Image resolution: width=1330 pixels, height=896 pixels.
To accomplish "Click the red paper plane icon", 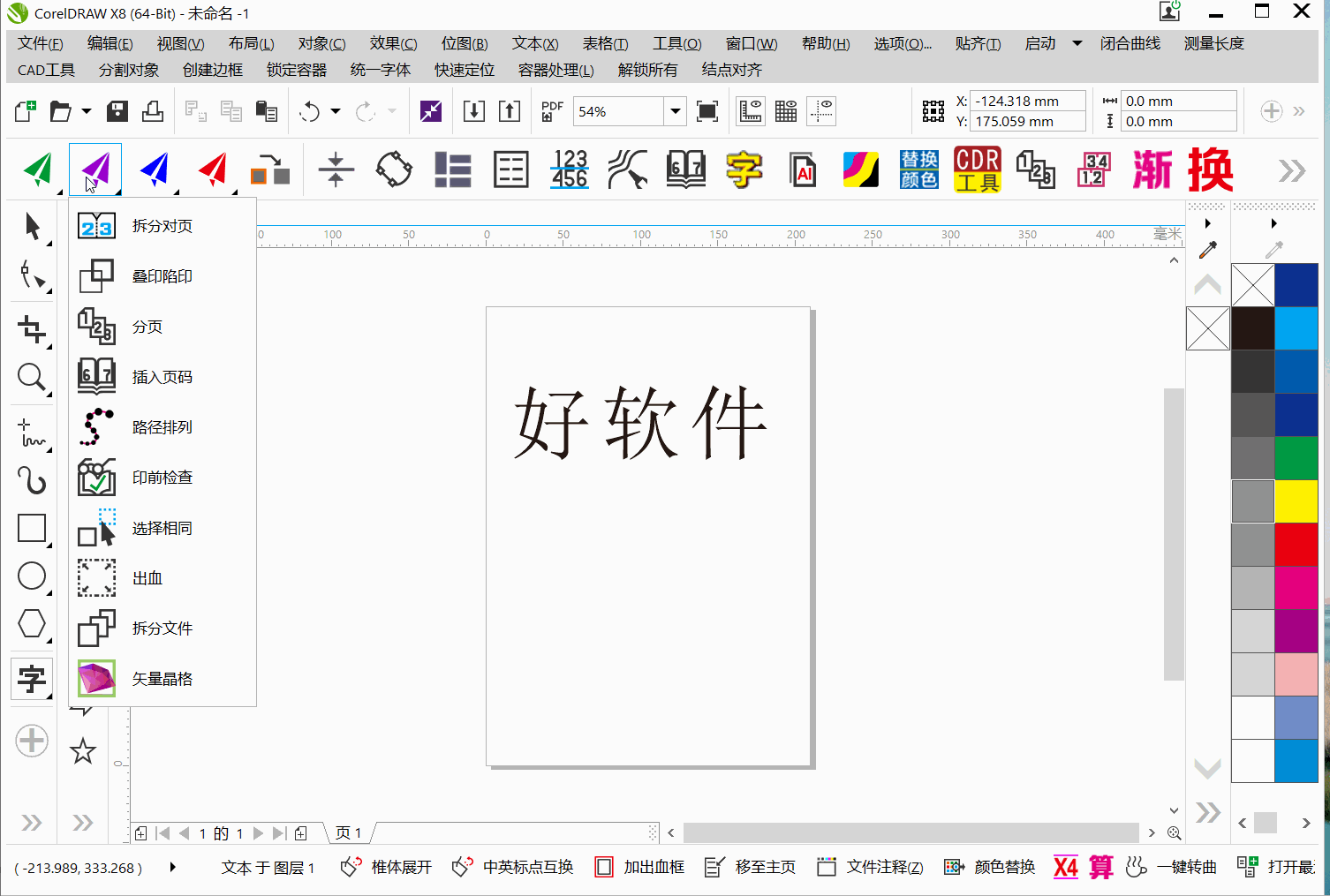I will 213,169.
